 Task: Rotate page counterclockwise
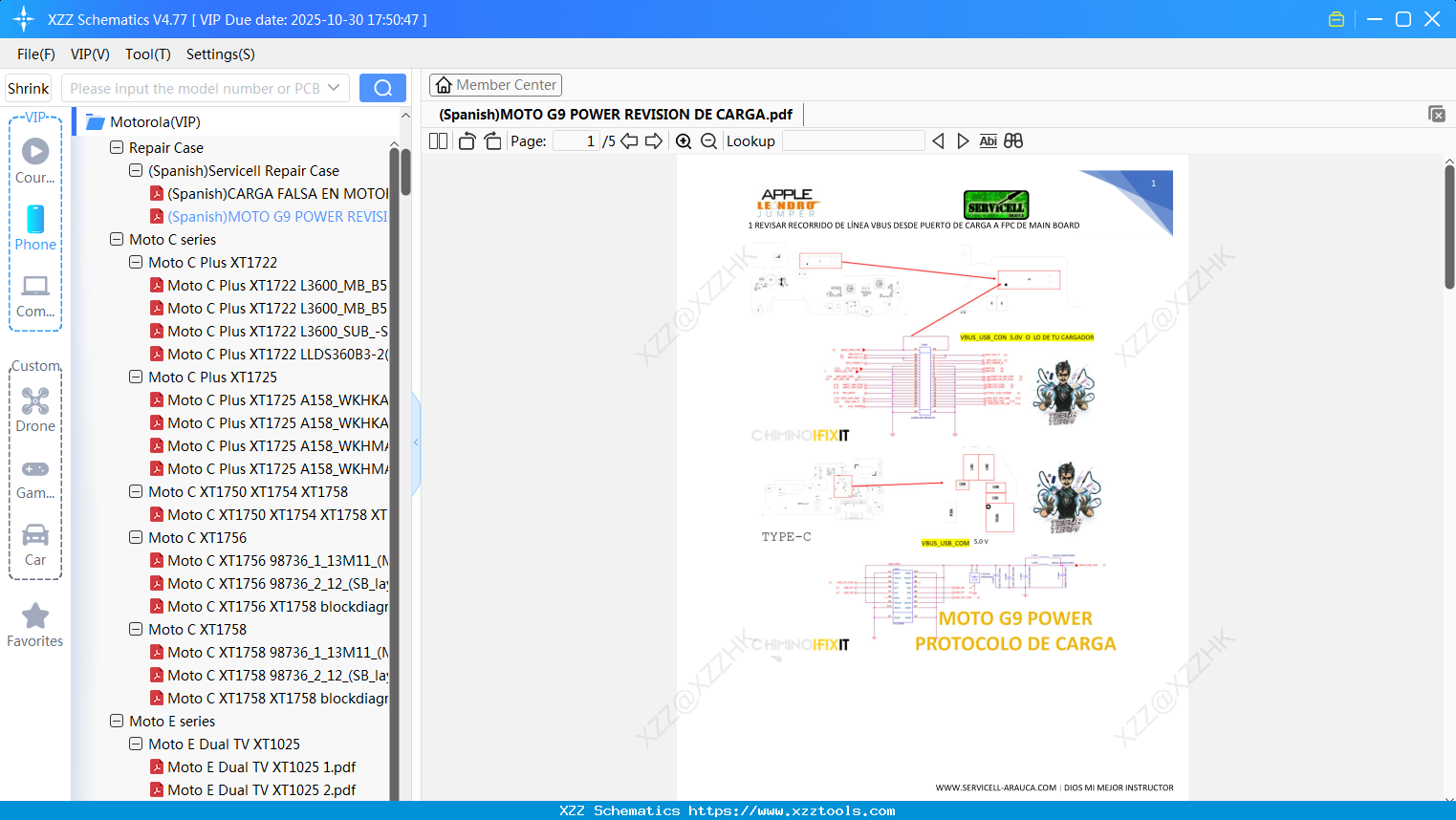[467, 141]
